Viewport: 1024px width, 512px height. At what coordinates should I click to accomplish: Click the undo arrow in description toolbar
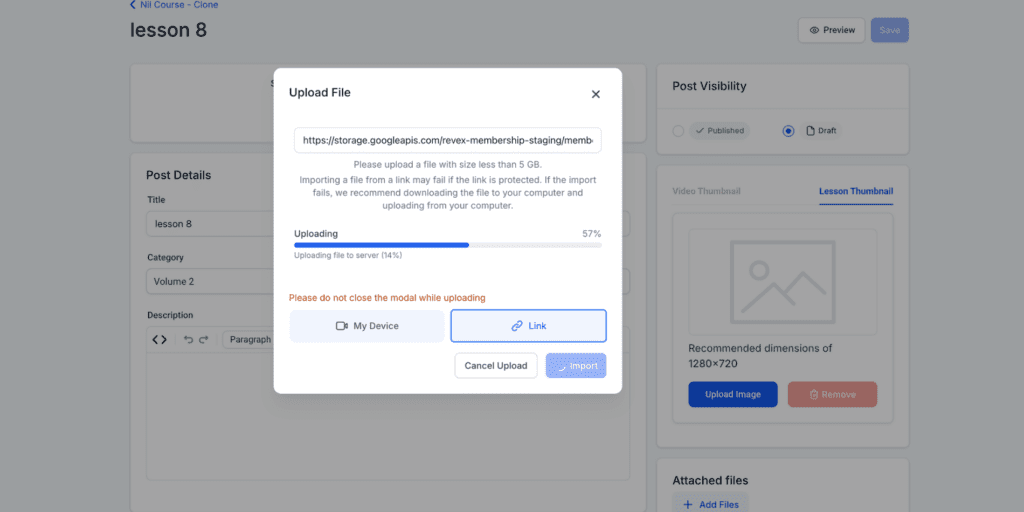[x=188, y=340]
